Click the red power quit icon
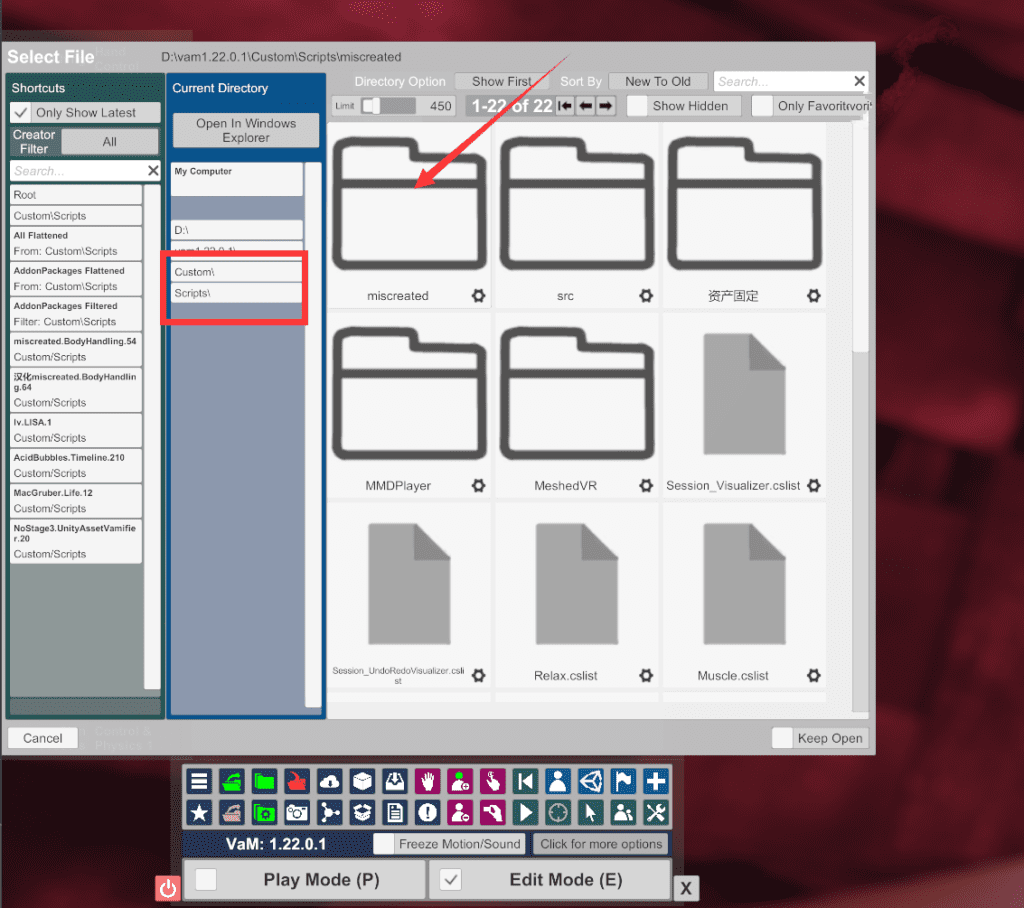The width and height of the screenshot is (1024, 908). [167, 888]
